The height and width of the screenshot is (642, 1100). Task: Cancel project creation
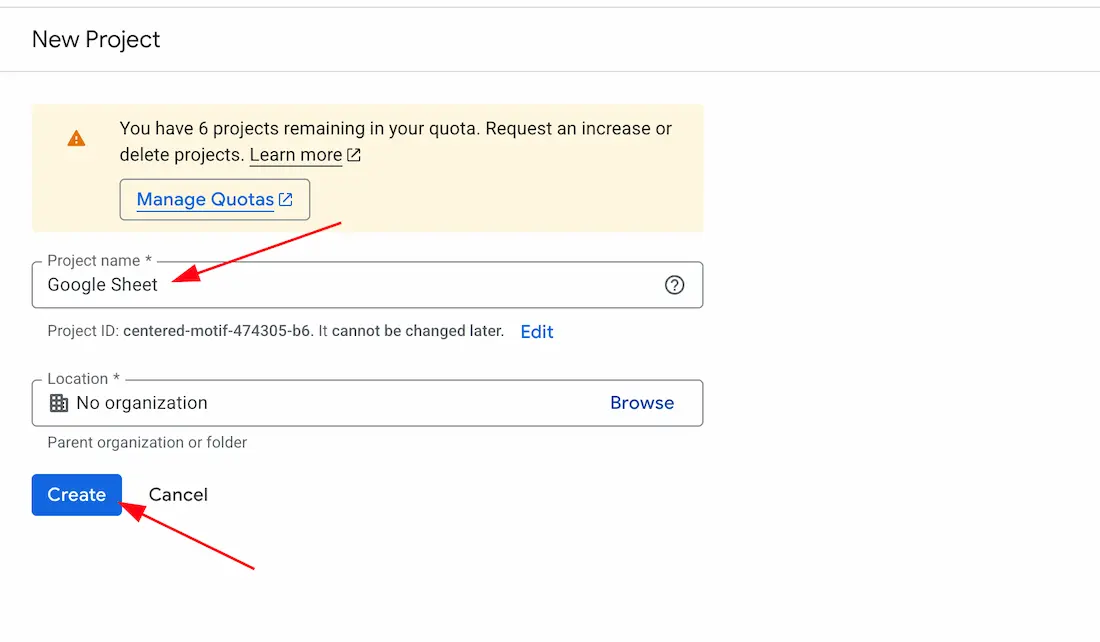coord(178,495)
